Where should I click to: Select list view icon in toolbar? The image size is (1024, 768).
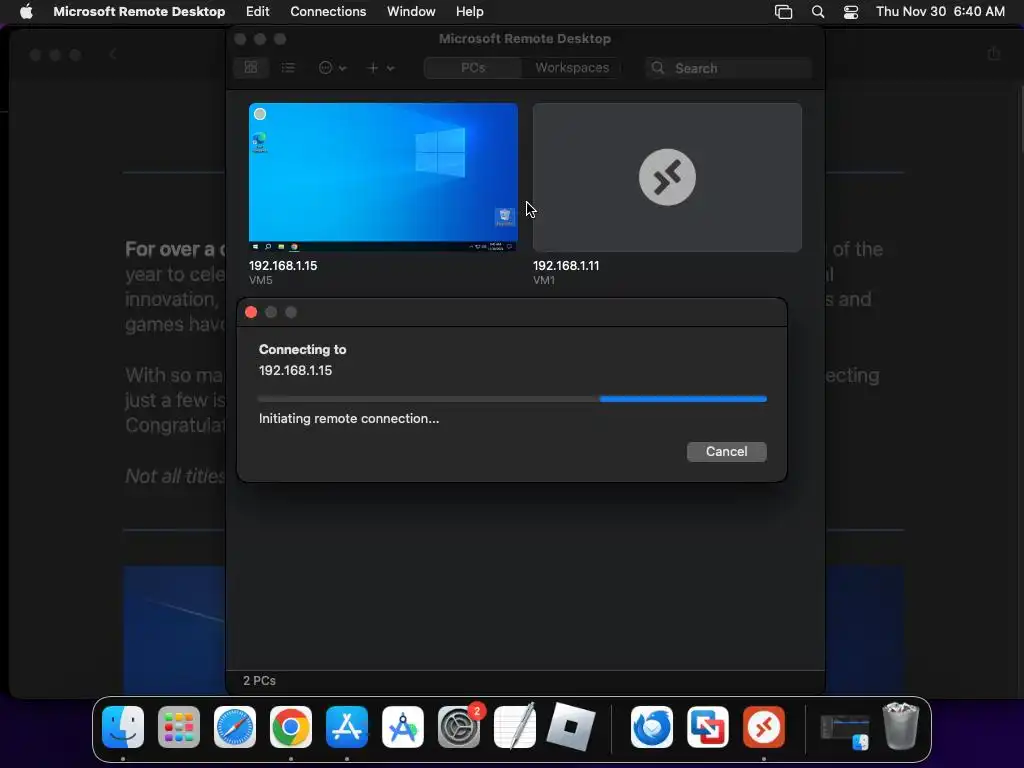pyautogui.click(x=288, y=67)
